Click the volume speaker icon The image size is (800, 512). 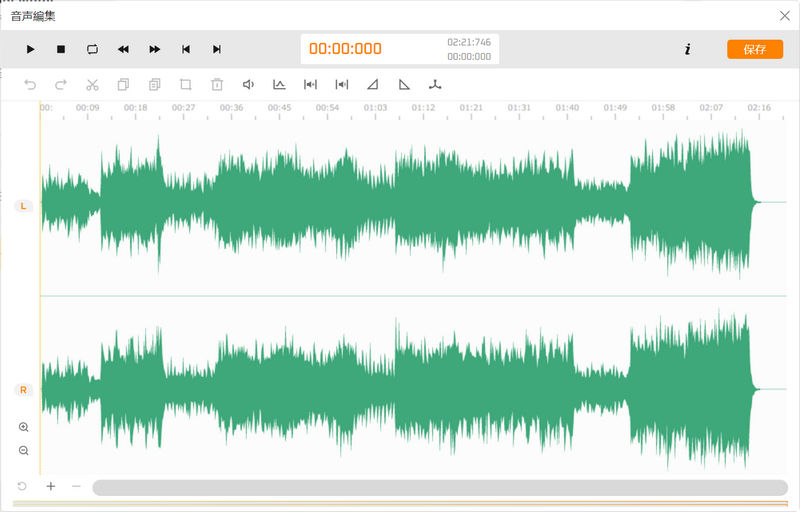(x=248, y=85)
